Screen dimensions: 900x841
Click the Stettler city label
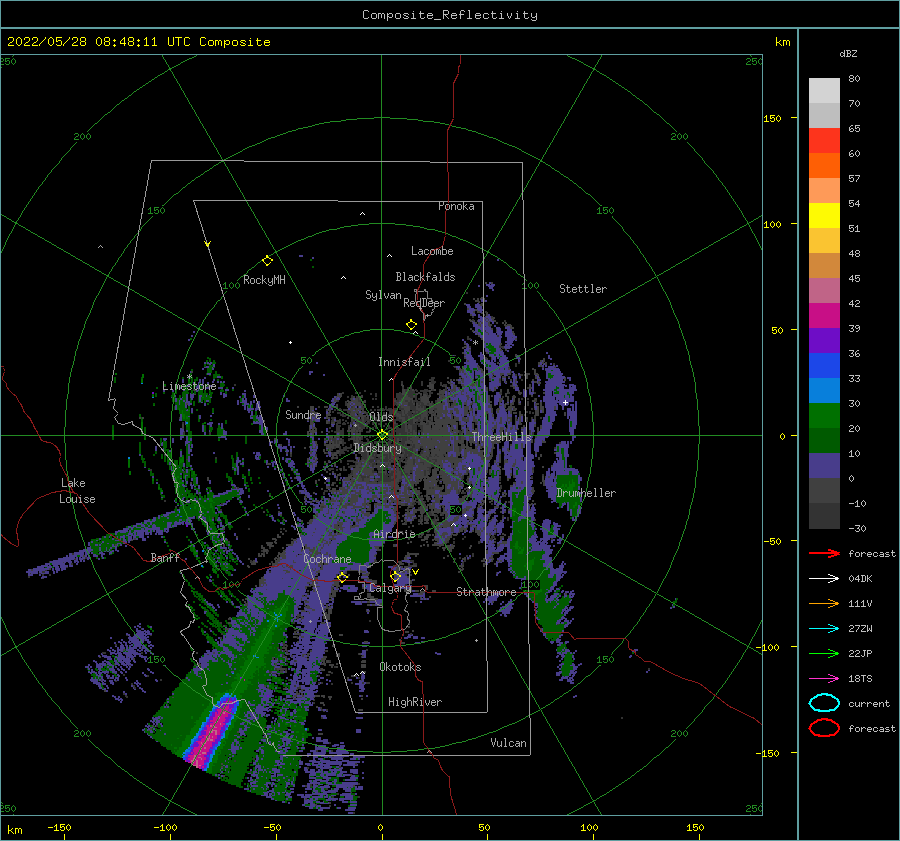point(583,289)
